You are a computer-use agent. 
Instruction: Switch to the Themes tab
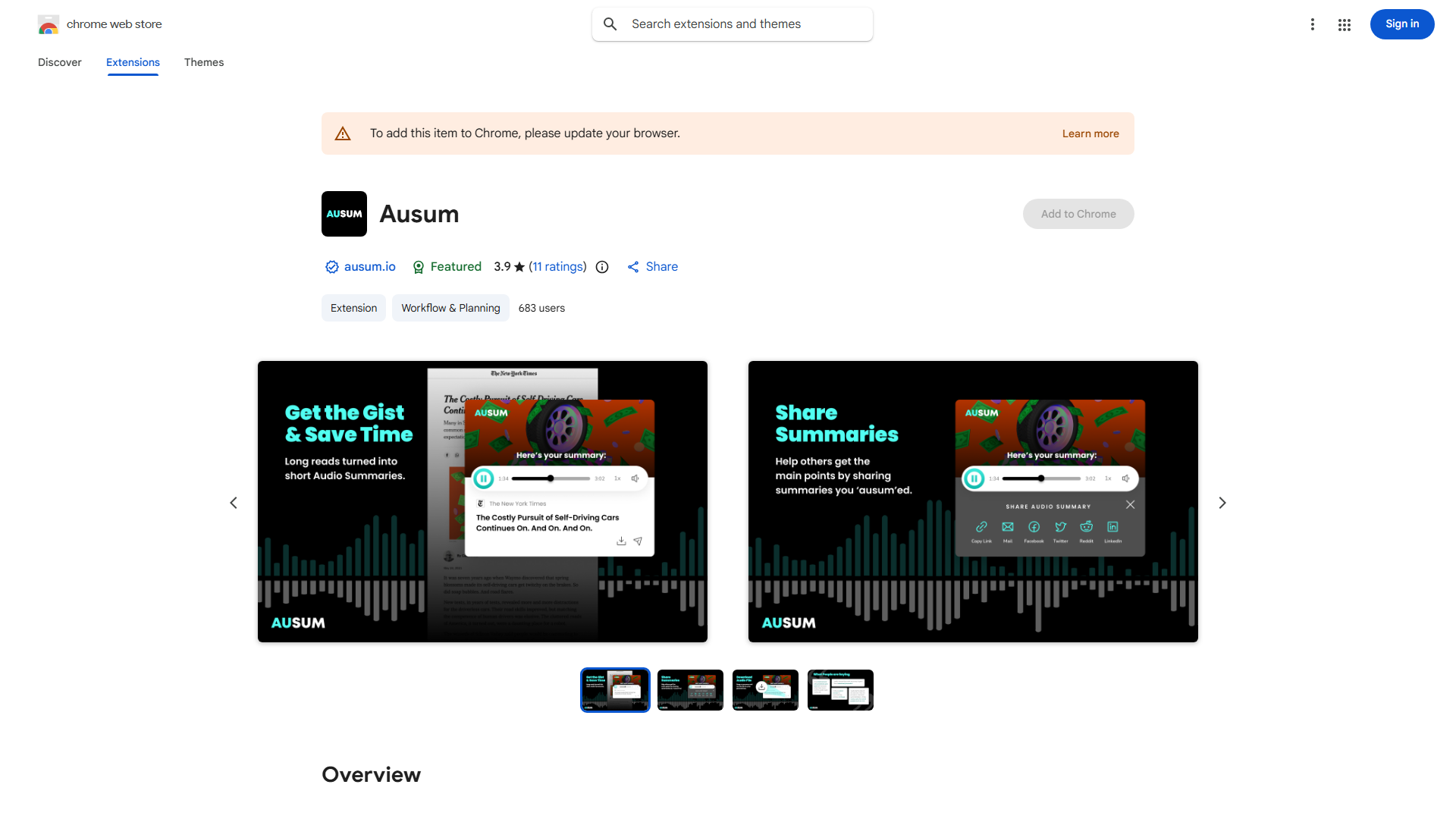(203, 62)
